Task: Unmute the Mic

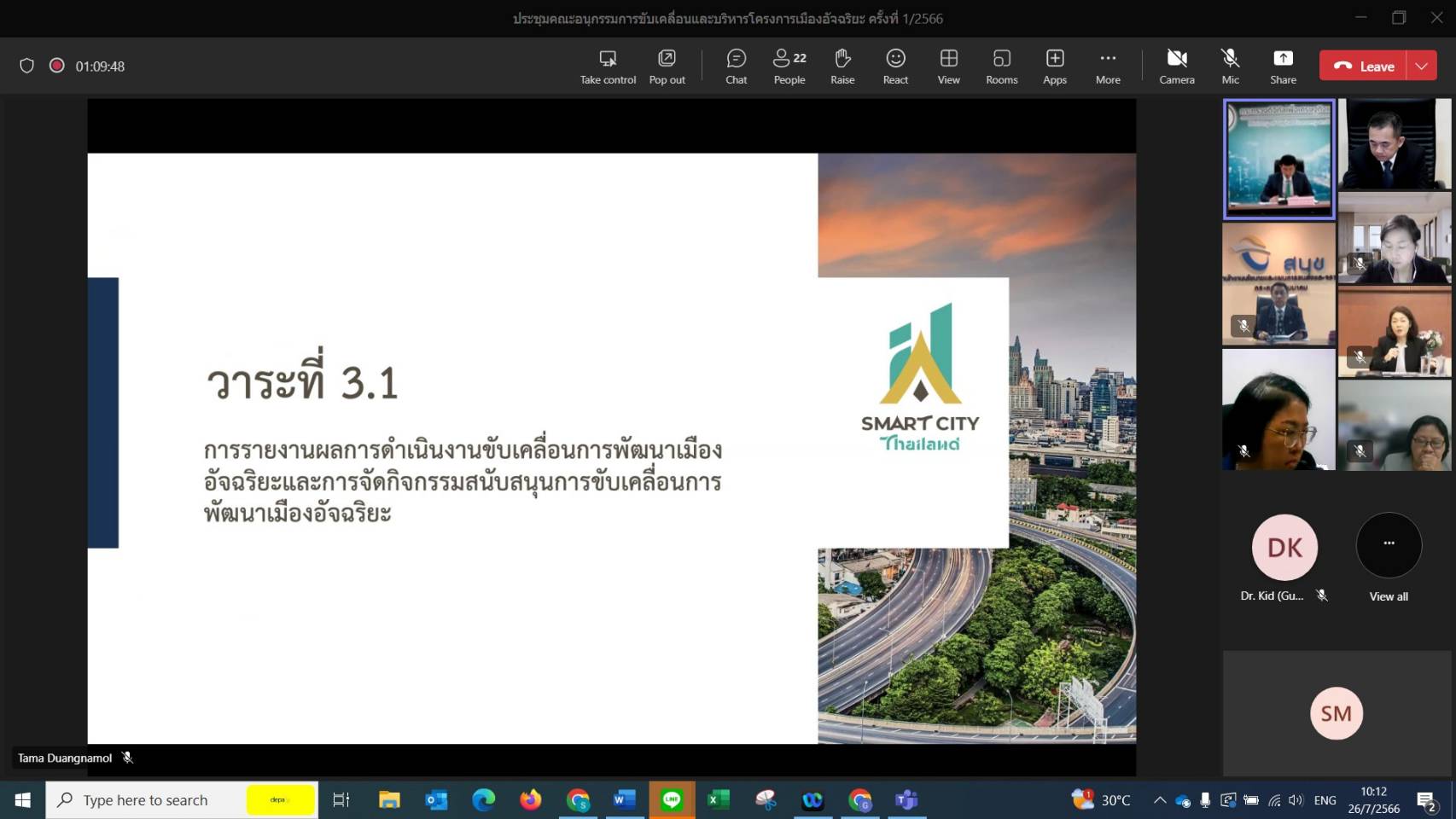Action: pyautogui.click(x=1230, y=67)
